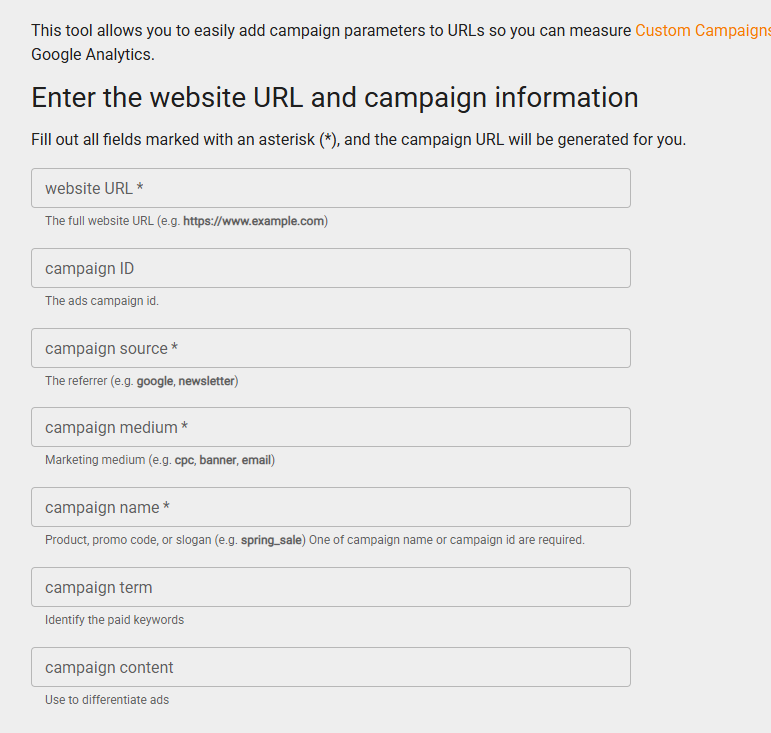Click 'Use to differentiate ads' helper text
The height and width of the screenshot is (733, 771).
106,700
